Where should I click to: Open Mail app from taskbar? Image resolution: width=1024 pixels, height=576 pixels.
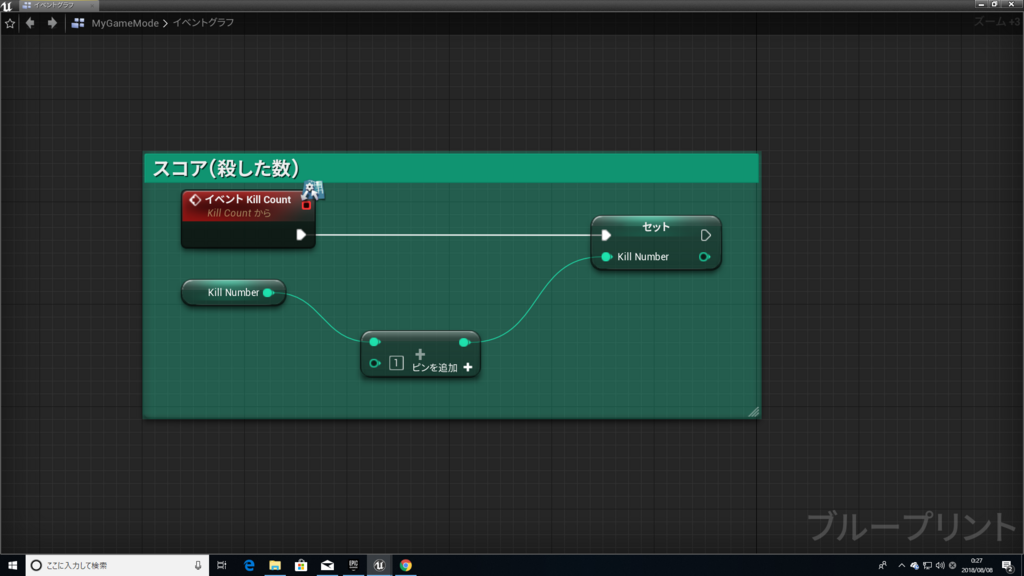(x=327, y=566)
